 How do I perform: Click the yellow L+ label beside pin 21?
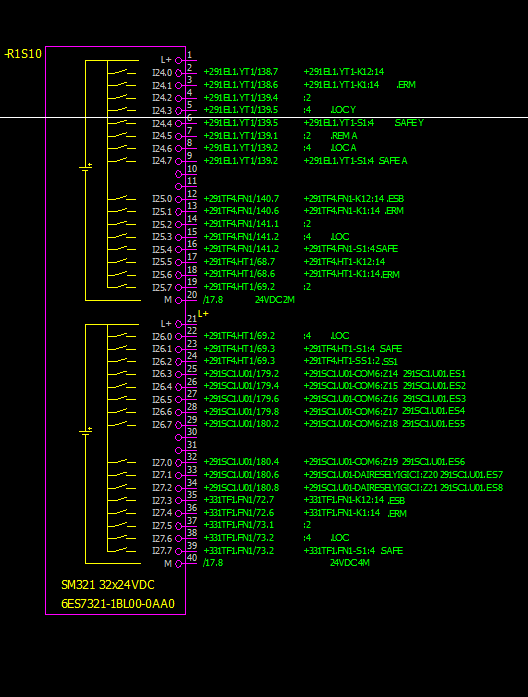(x=203, y=314)
